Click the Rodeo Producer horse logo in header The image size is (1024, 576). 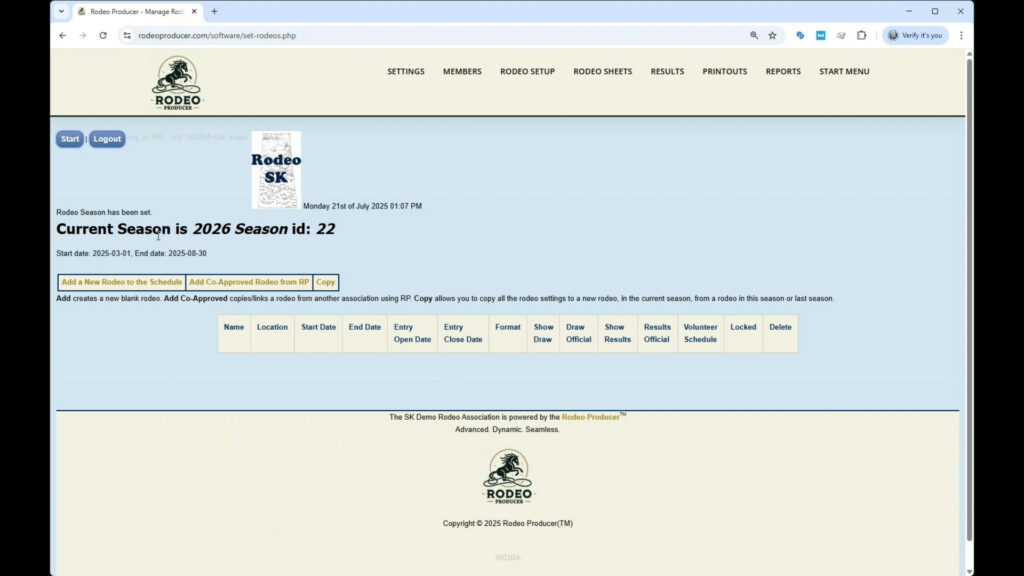click(x=176, y=83)
